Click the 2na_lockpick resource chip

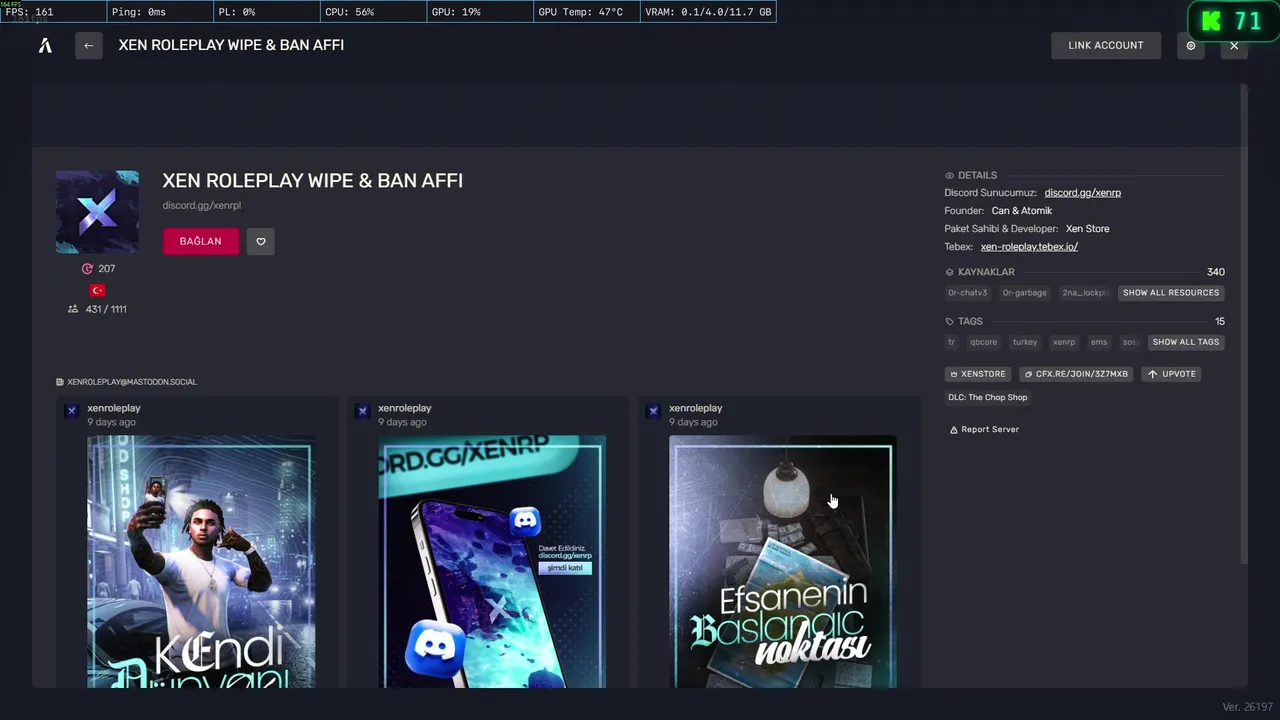(1085, 293)
